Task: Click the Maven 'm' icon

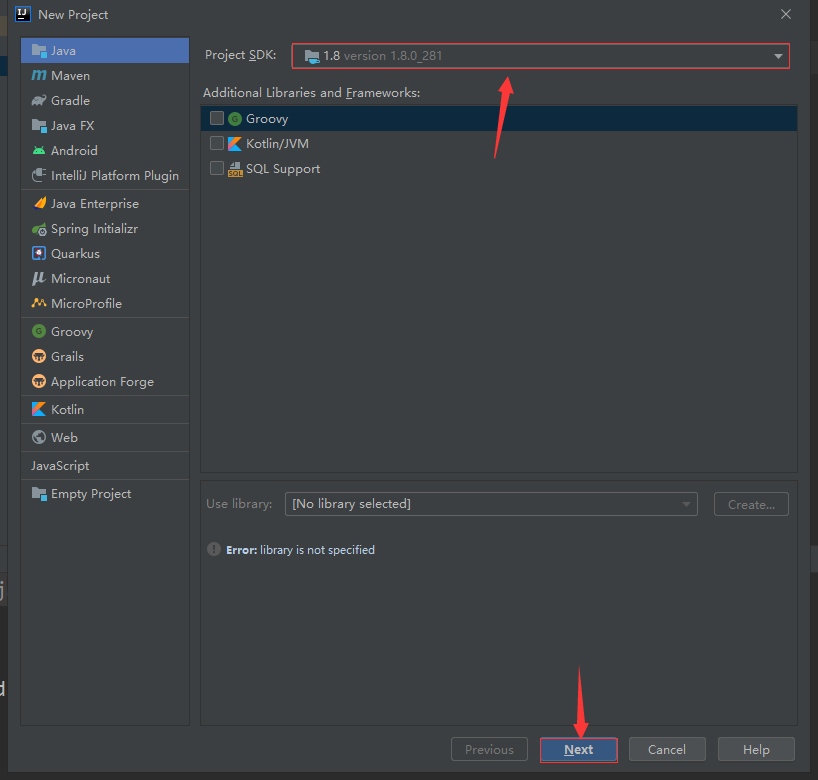Action: tap(39, 76)
